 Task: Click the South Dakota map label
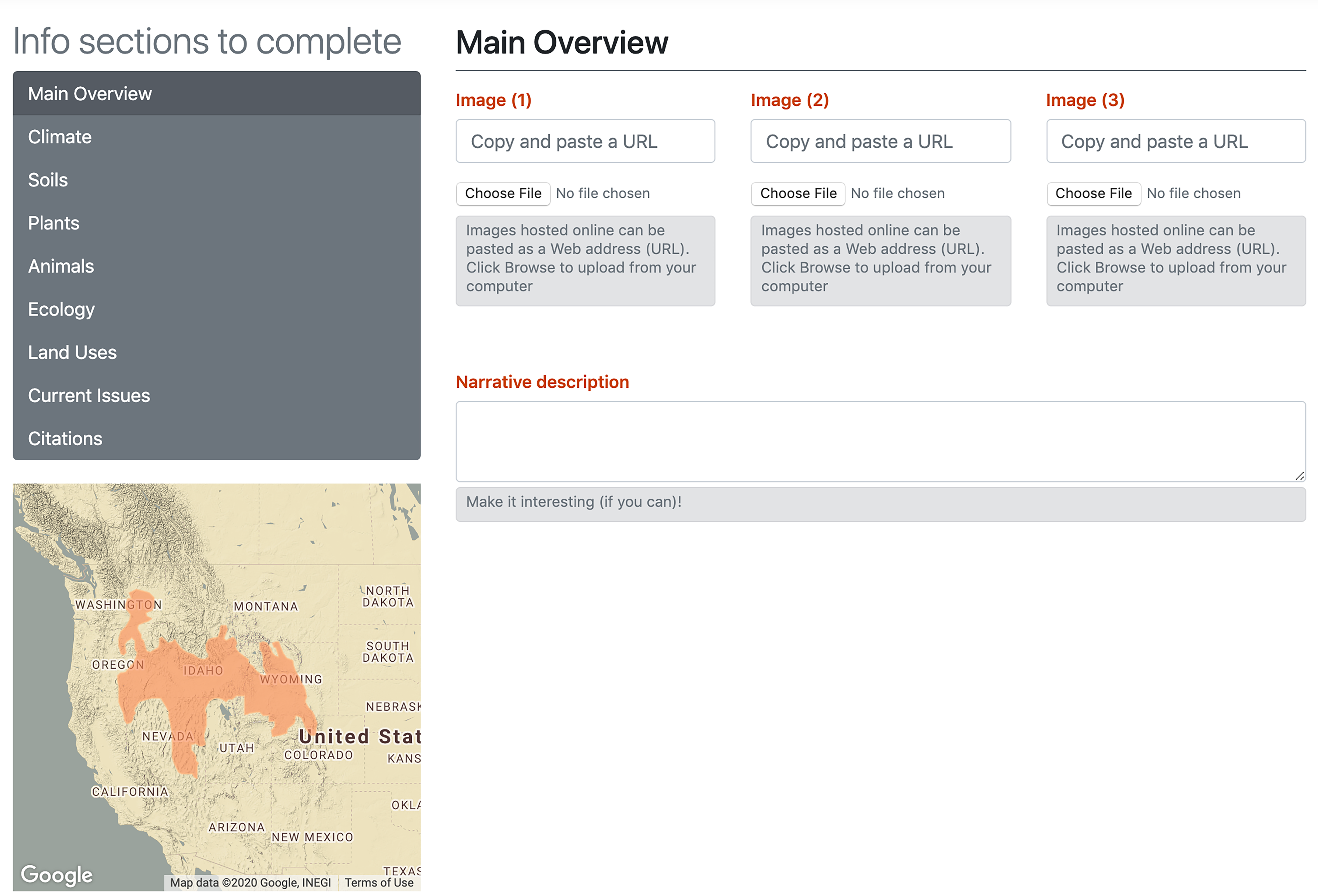tap(388, 652)
